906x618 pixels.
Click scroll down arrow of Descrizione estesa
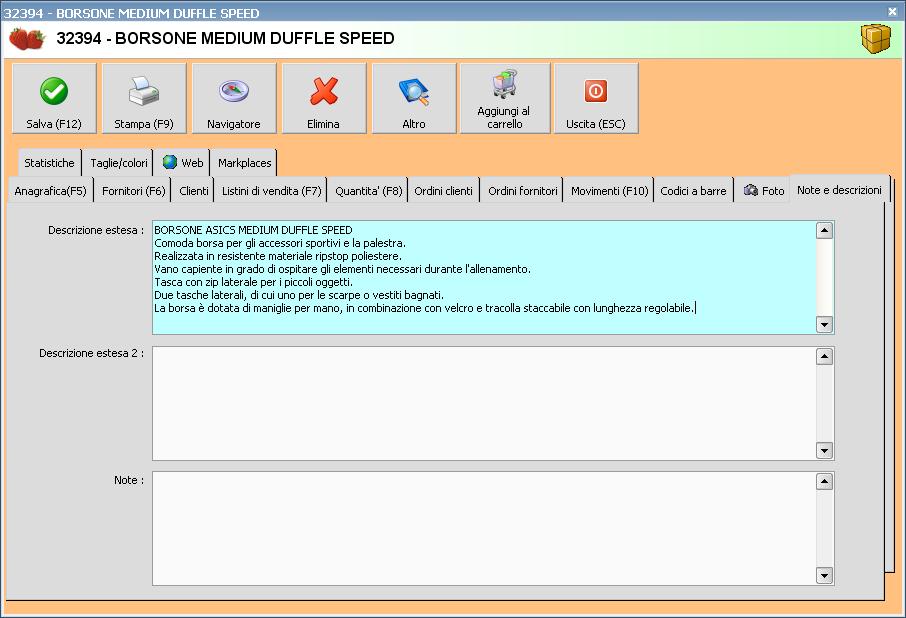[825, 325]
